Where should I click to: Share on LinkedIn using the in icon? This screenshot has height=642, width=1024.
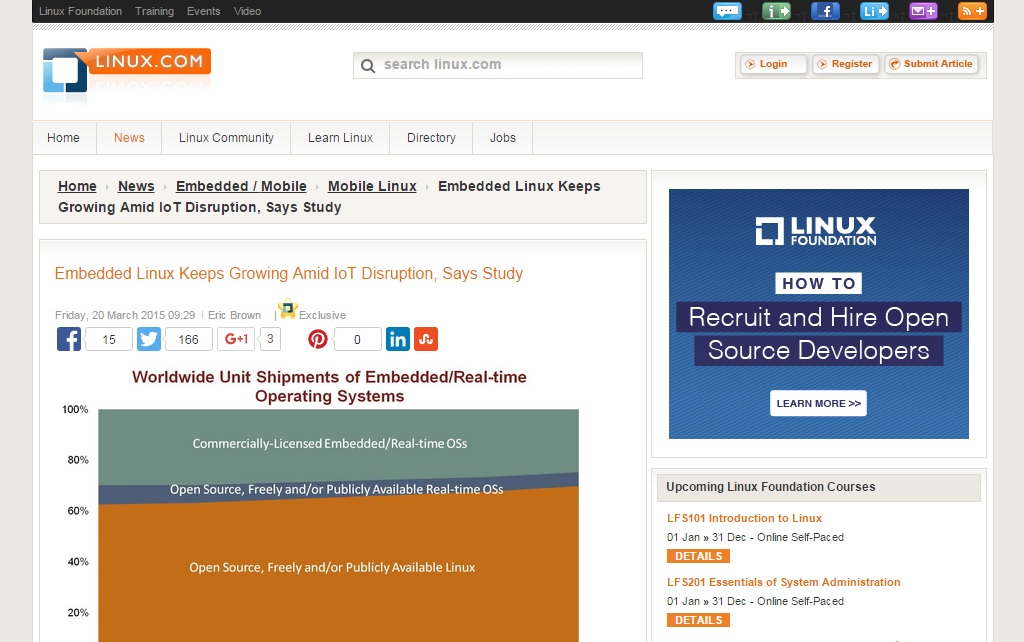point(398,339)
